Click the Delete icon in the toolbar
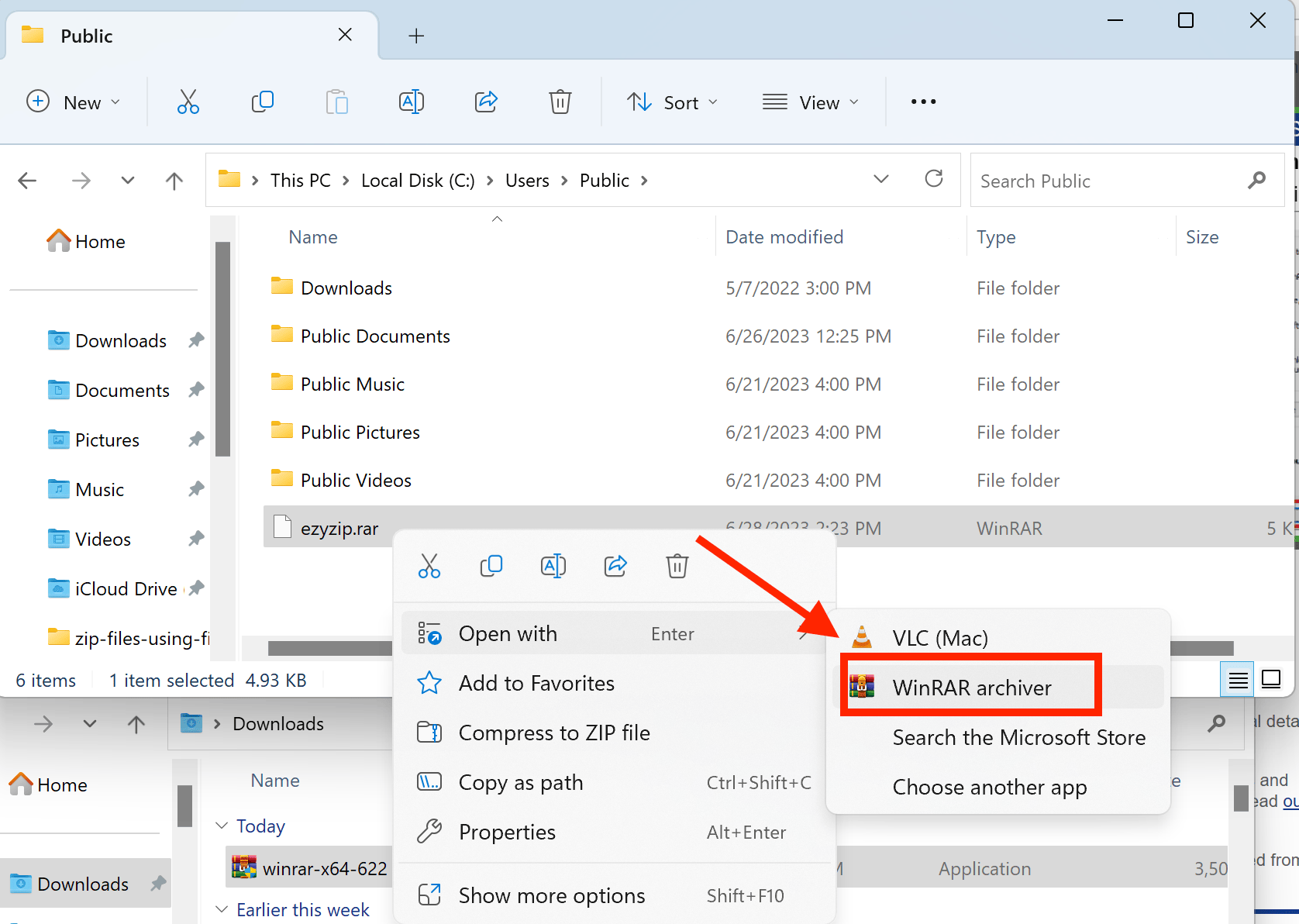 [x=560, y=102]
